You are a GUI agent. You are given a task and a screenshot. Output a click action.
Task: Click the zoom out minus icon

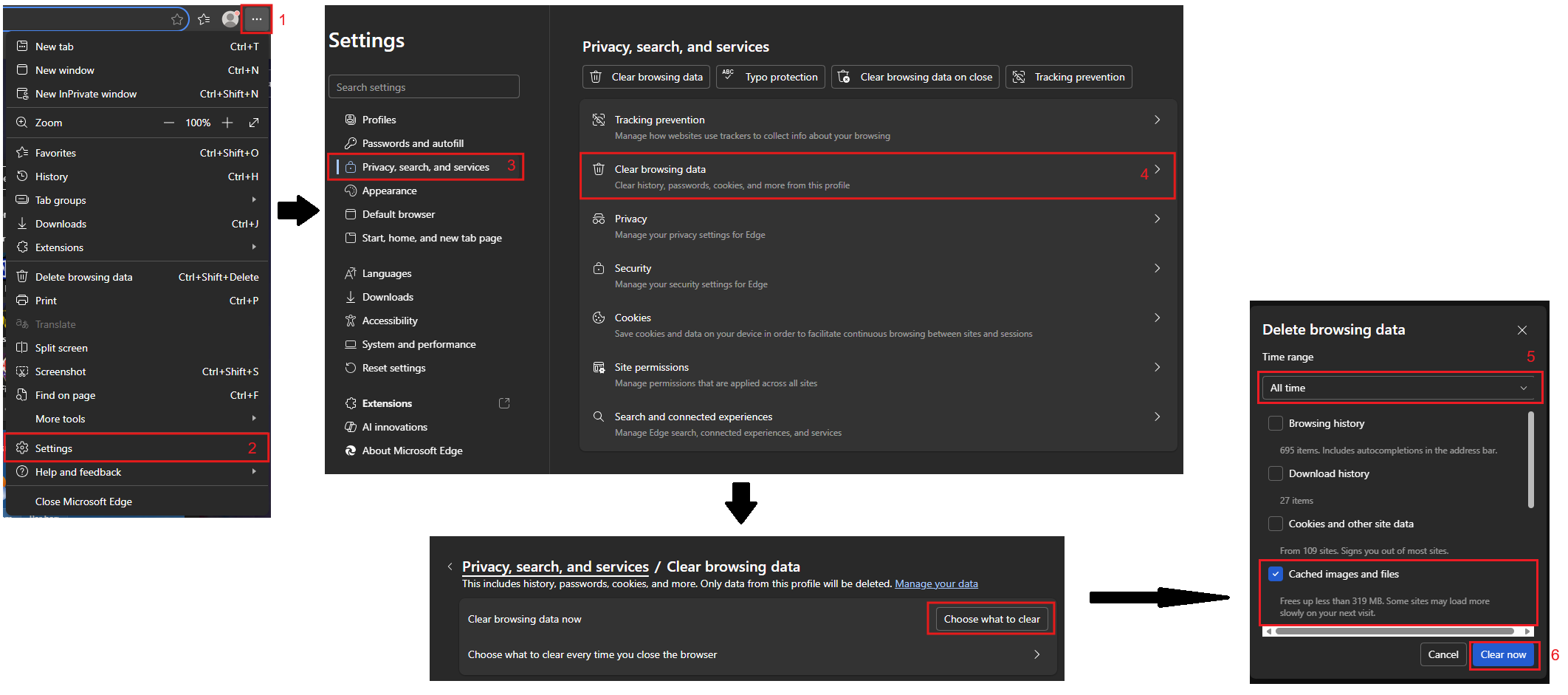[169, 123]
